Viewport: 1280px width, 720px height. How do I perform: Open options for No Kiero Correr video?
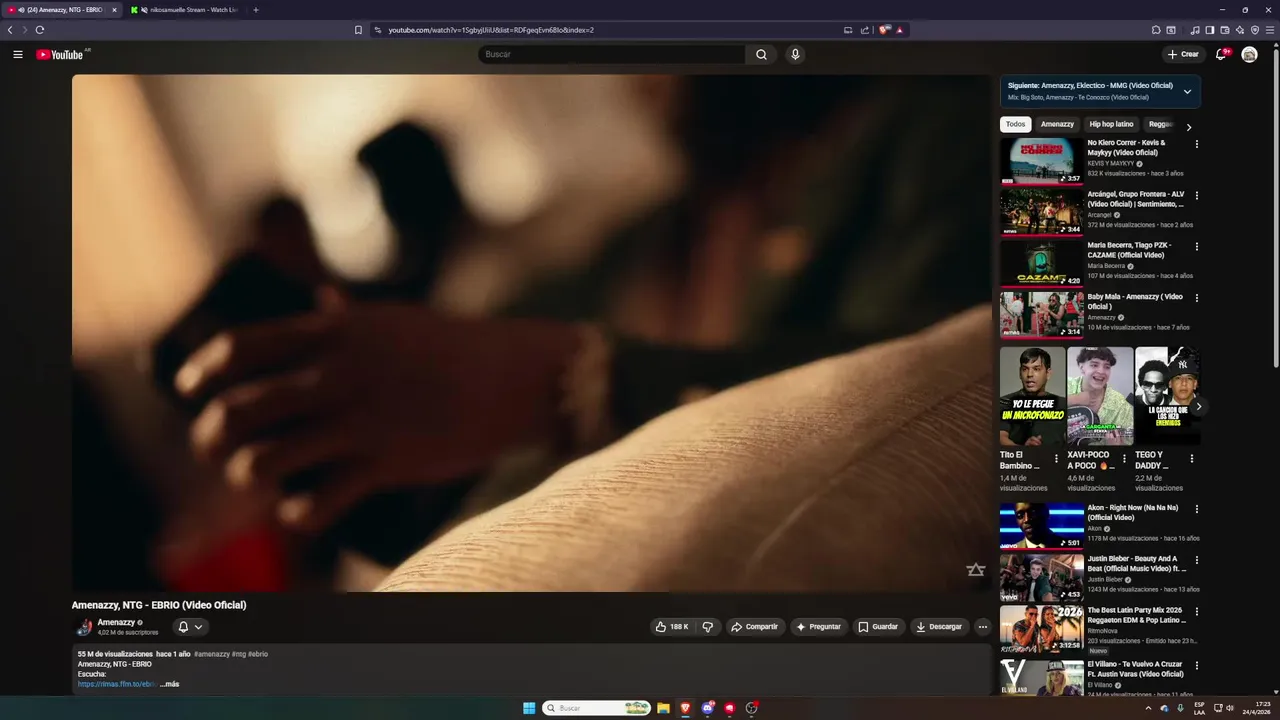coord(1196,144)
